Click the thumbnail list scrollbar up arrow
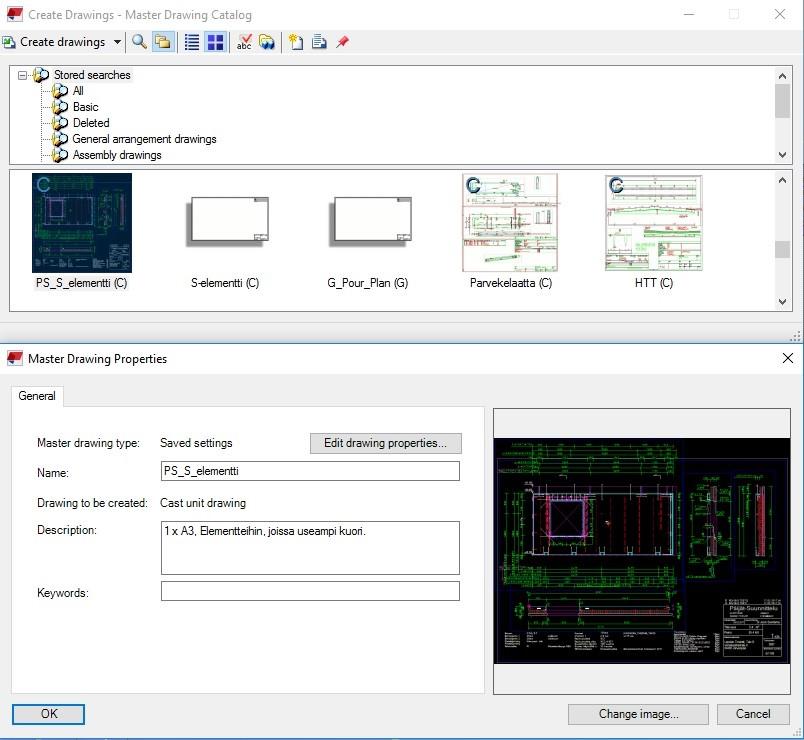804x740 pixels. [x=782, y=180]
